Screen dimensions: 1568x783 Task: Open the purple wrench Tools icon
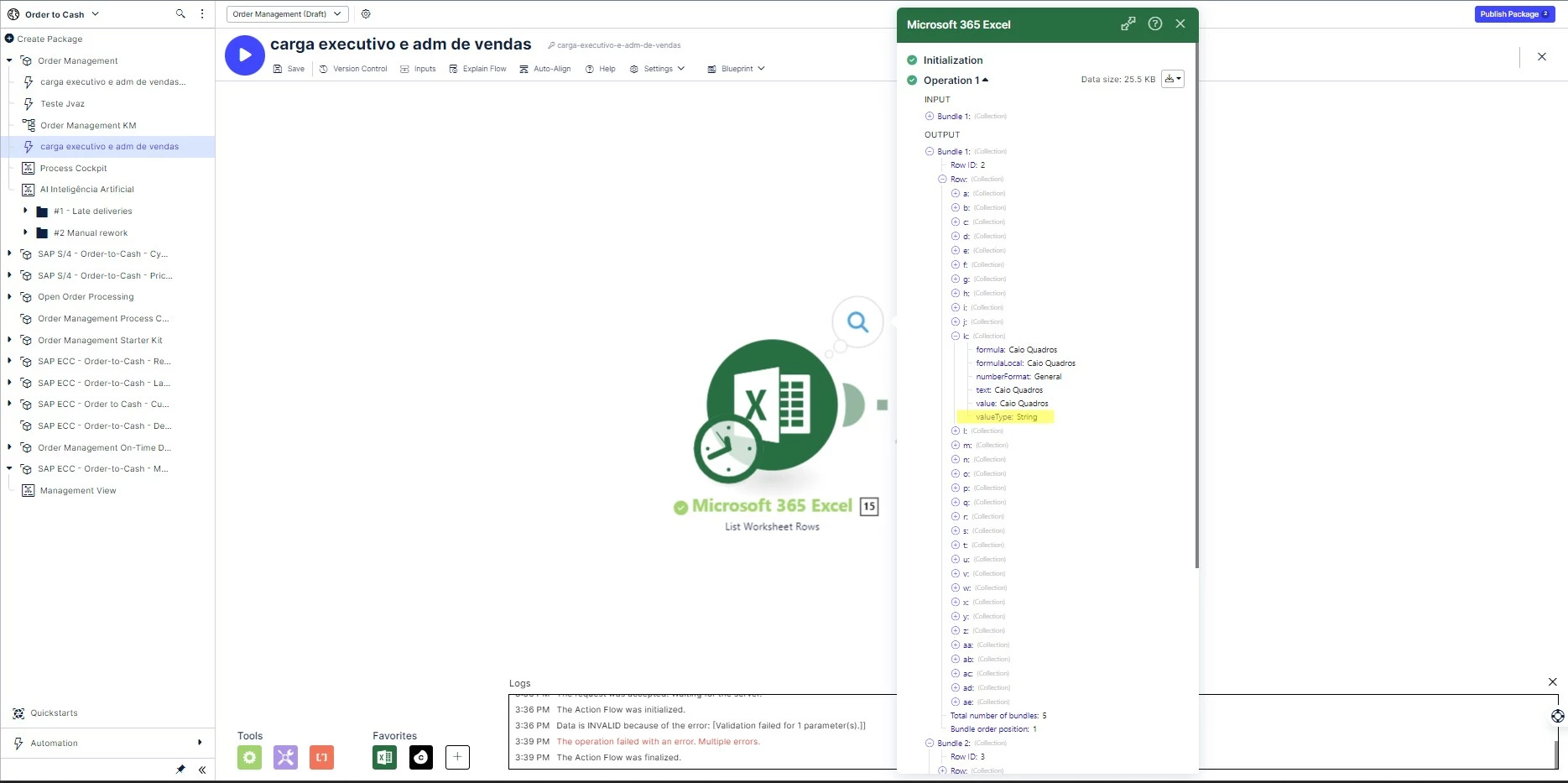point(285,757)
